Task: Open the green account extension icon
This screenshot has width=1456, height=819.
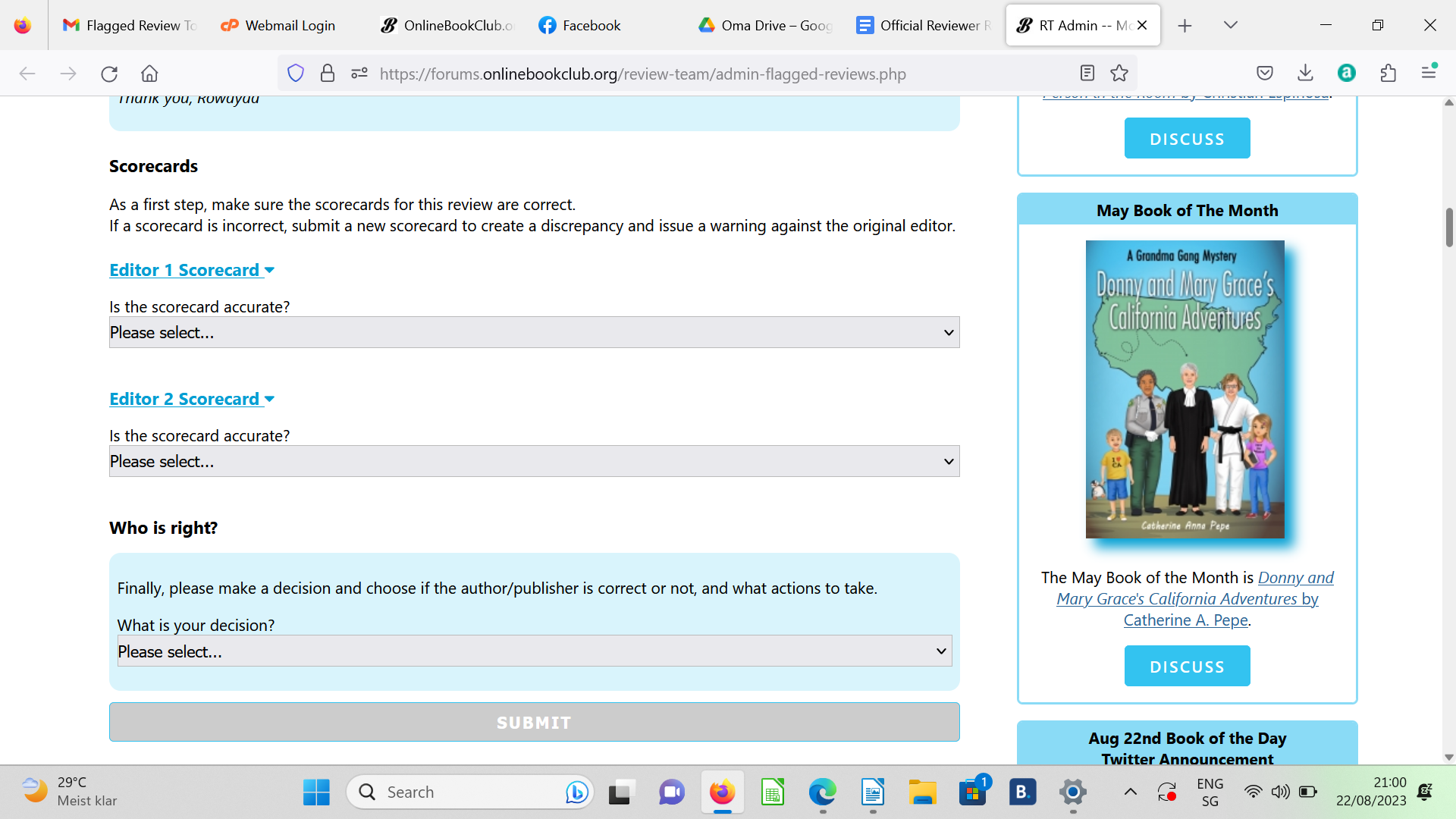Action: [1347, 74]
